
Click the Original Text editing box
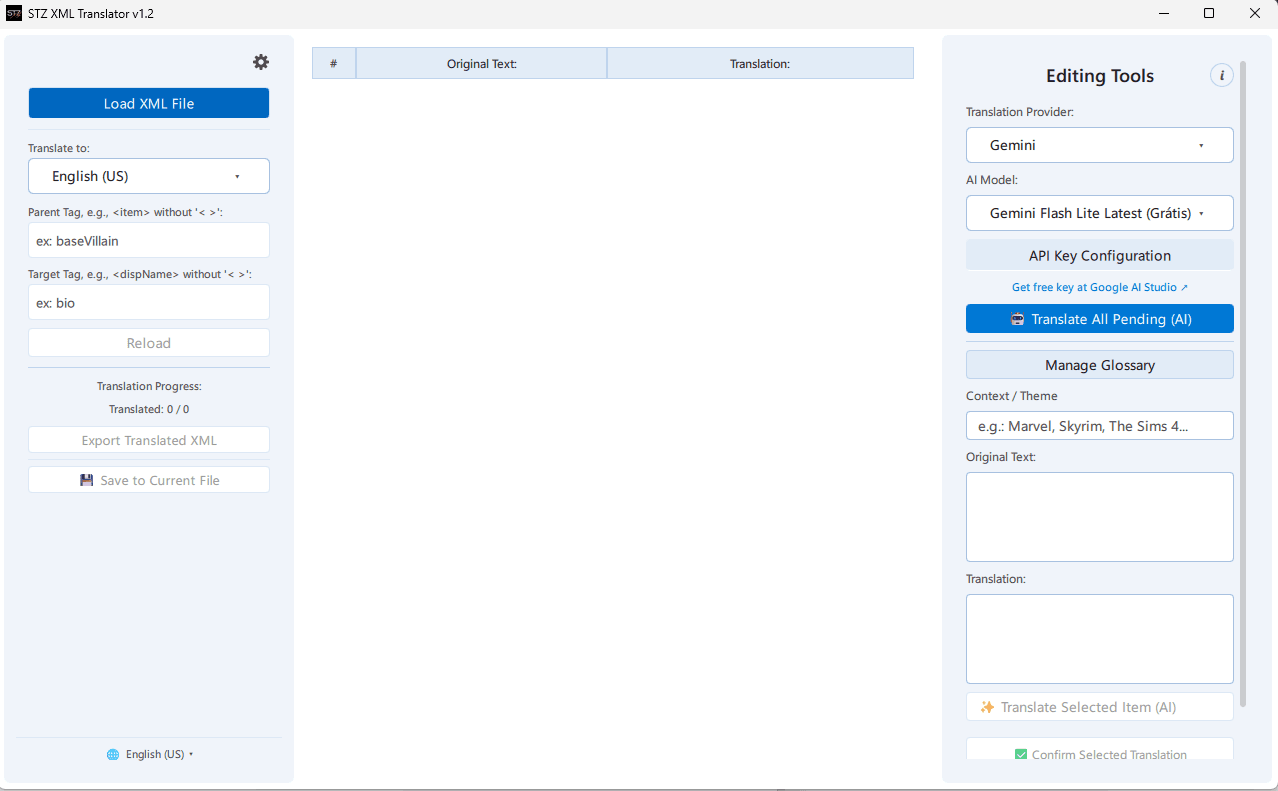pyautogui.click(x=1099, y=517)
